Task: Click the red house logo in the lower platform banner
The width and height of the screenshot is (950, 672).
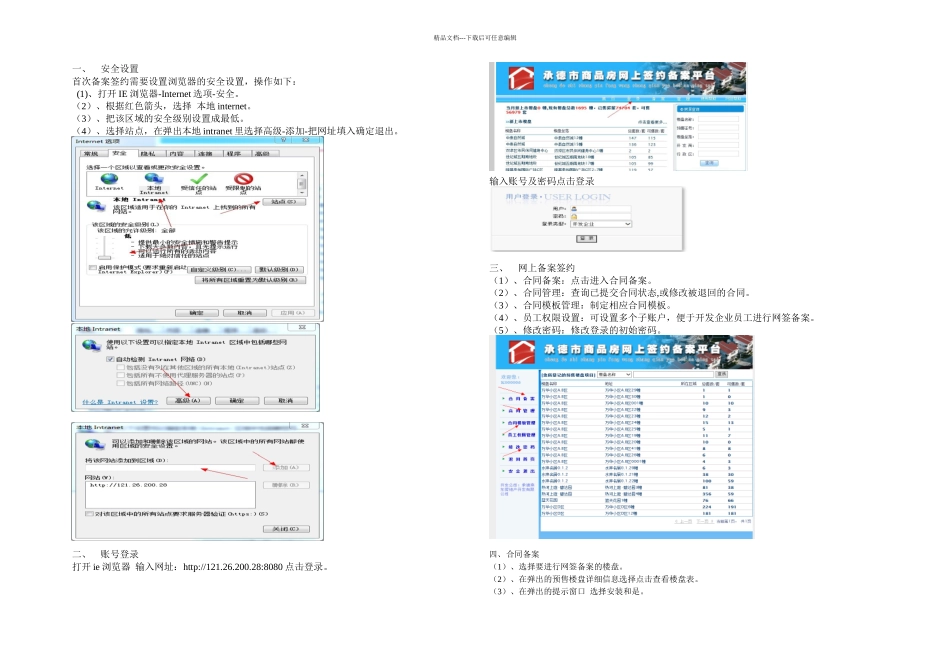Action: click(520, 351)
